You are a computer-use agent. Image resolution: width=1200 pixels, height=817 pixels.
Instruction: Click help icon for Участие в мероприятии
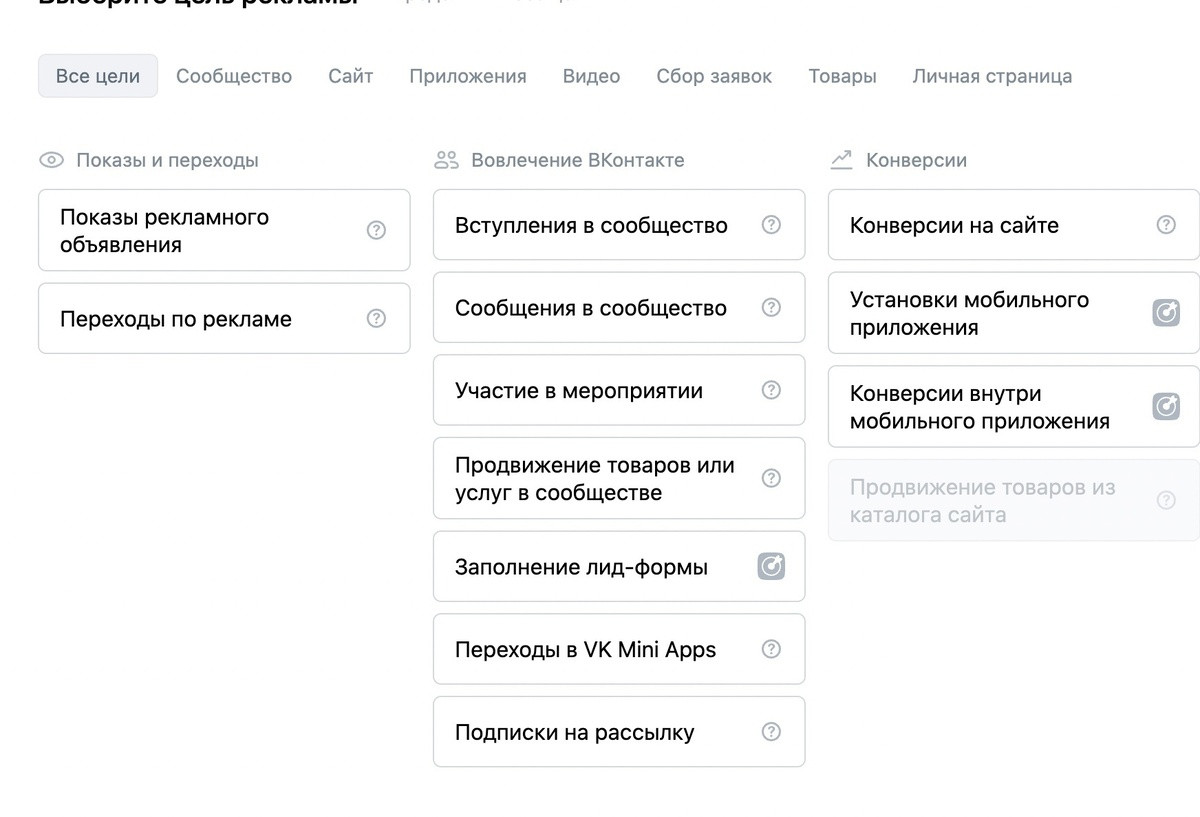point(771,390)
